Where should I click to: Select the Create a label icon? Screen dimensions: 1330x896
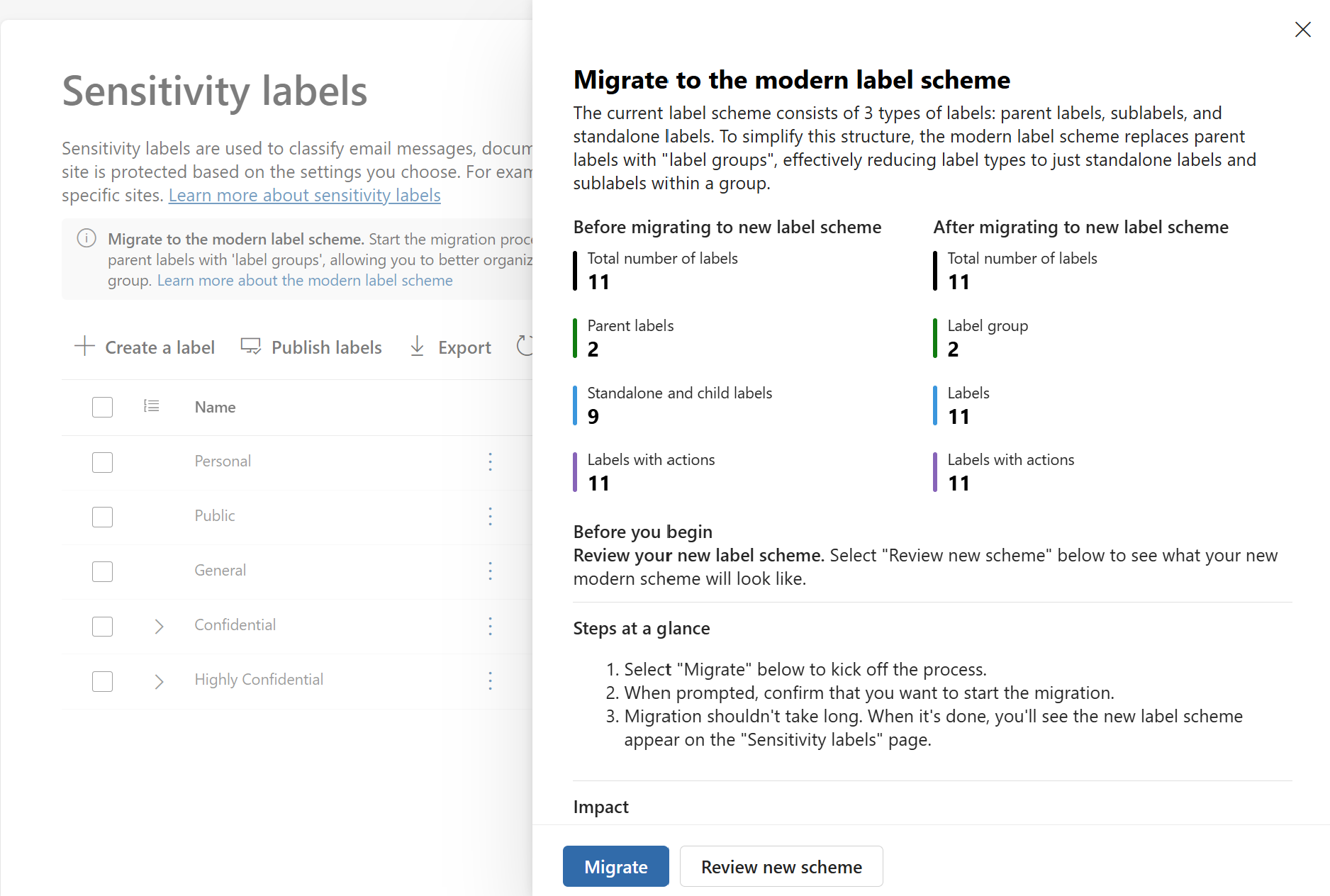click(84, 346)
